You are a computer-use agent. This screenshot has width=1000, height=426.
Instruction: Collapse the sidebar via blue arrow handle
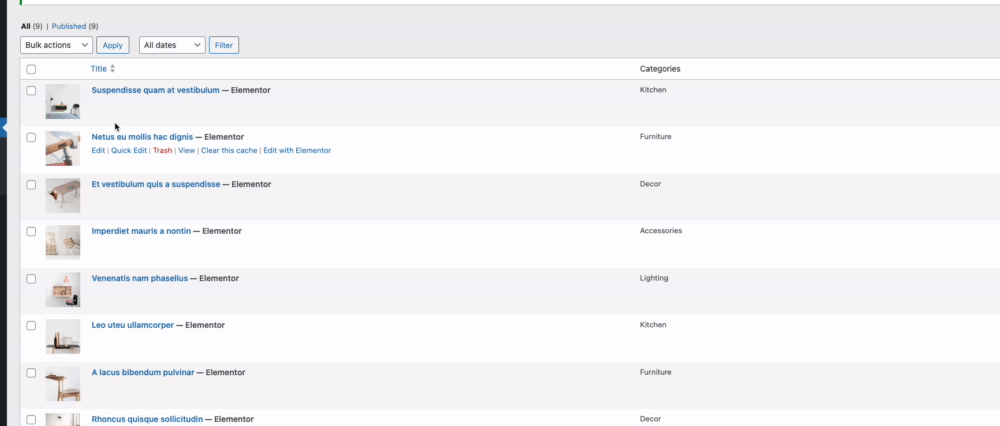point(3,128)
